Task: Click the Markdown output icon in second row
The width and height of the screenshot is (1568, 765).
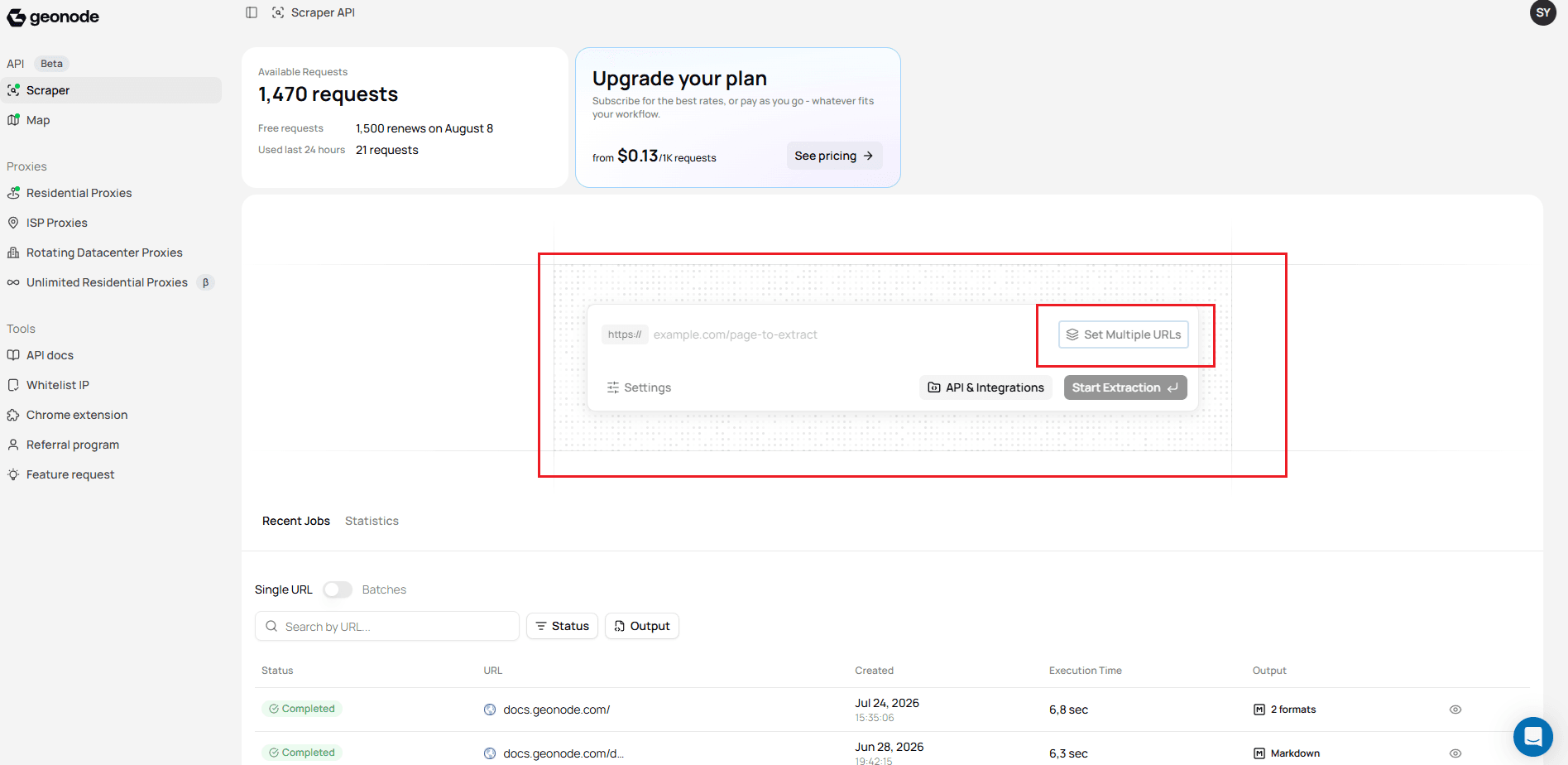Action: click(1259, 753)
